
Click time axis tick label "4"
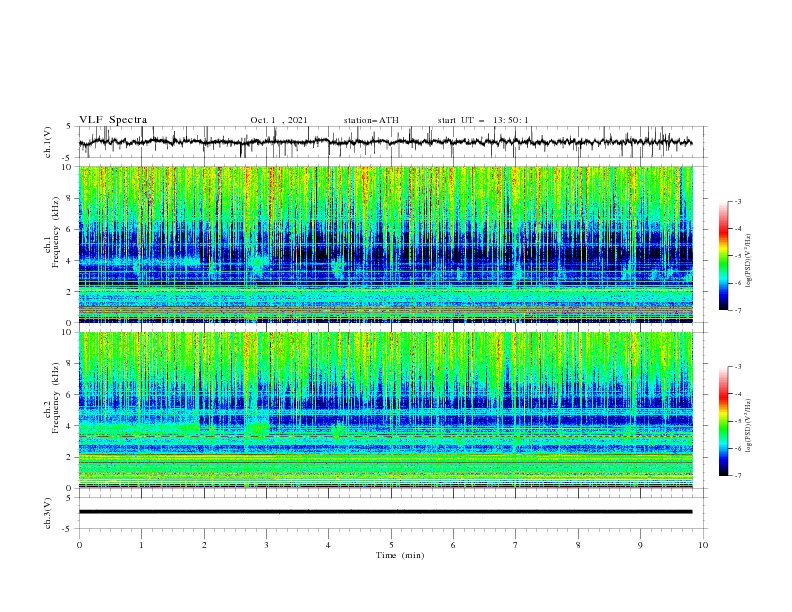coord(328,545)
